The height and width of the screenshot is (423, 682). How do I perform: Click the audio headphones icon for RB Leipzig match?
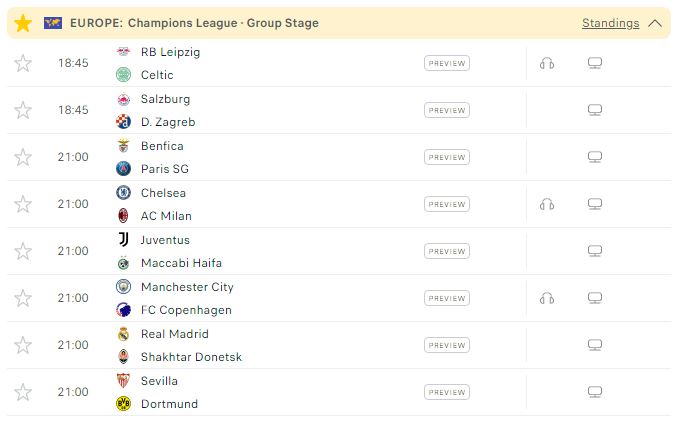click(547, 63)
